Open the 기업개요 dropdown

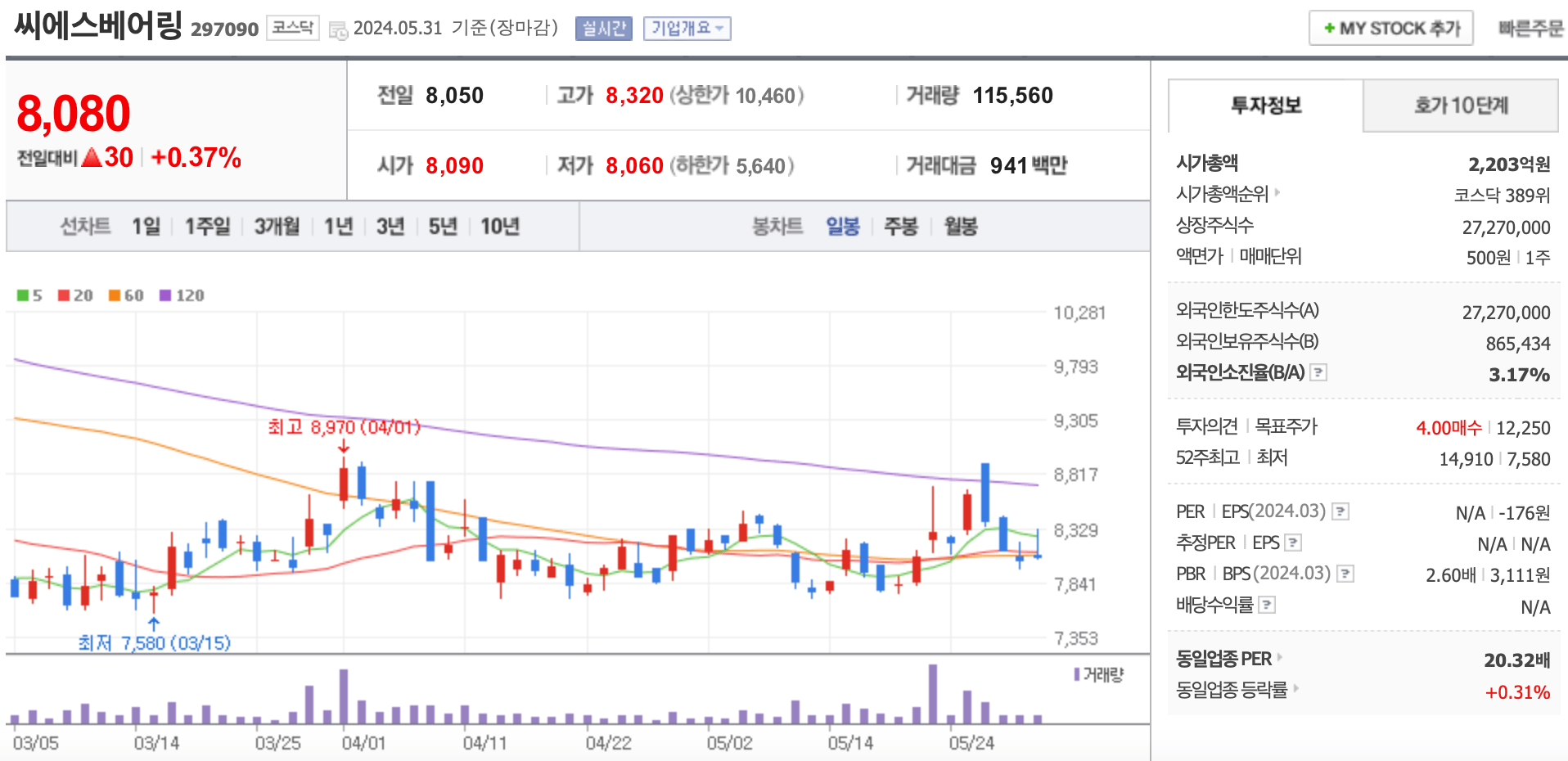687,29
